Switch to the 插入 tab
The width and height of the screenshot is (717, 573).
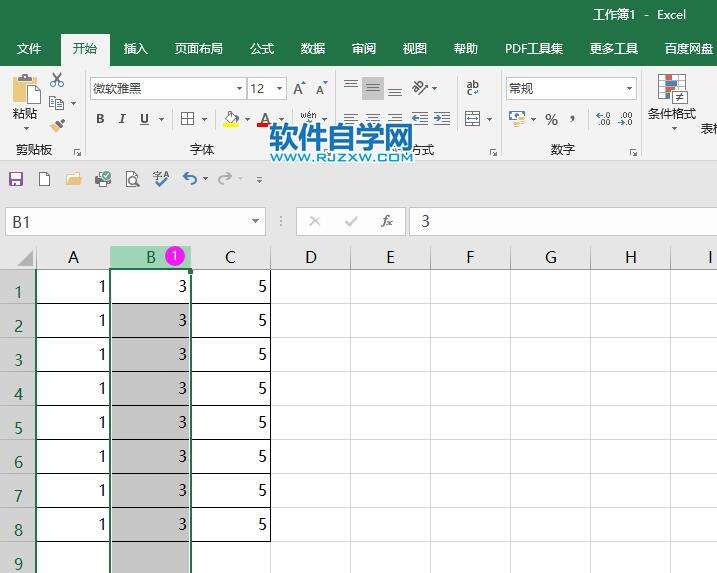pos(135,48)
